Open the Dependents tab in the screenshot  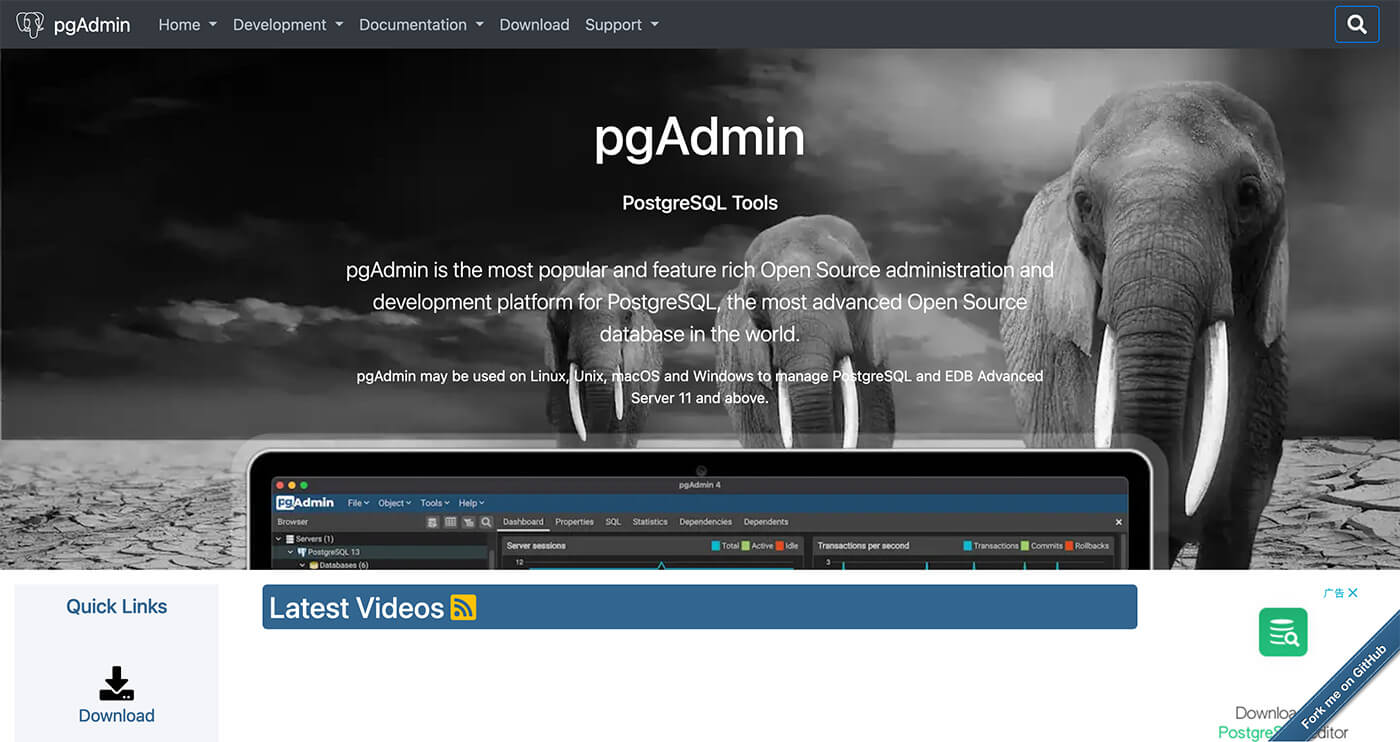pyautogui.click(x=766, y=522)
